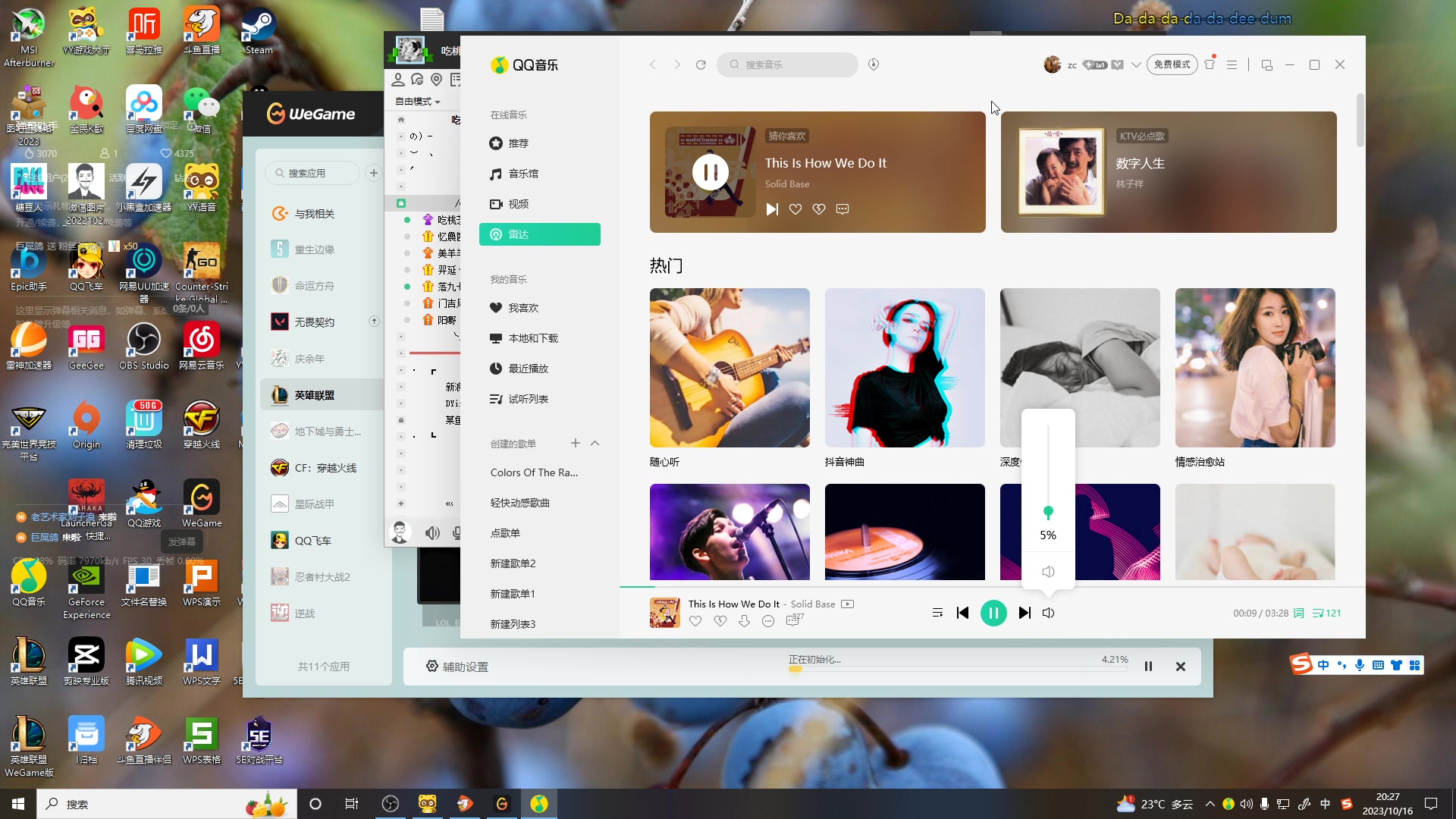The image size is (1456, 819).
Task: Click the QQ音乐 back navigation arrow
Action: (652, 64)
